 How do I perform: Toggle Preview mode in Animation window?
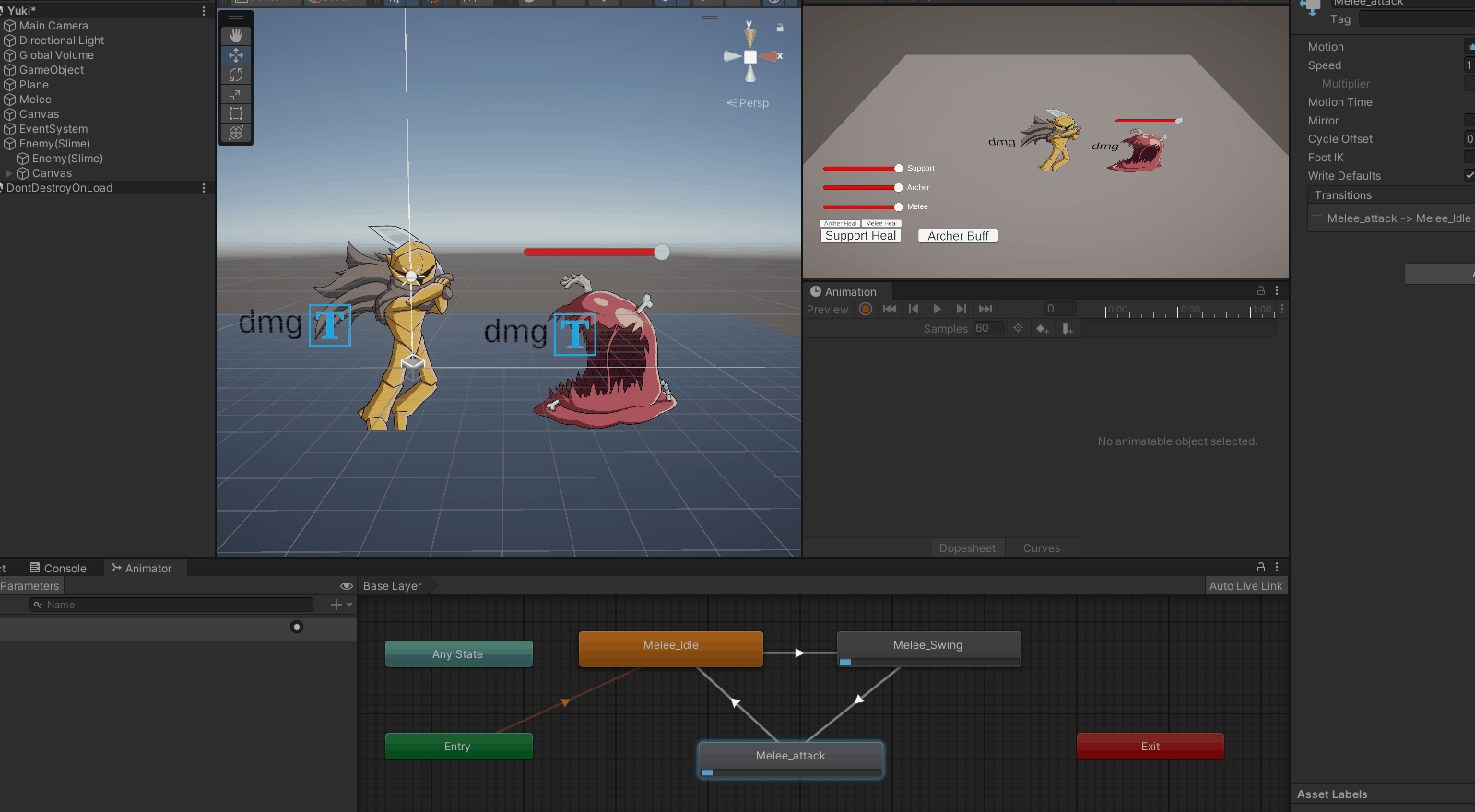[x=828, y=310]
